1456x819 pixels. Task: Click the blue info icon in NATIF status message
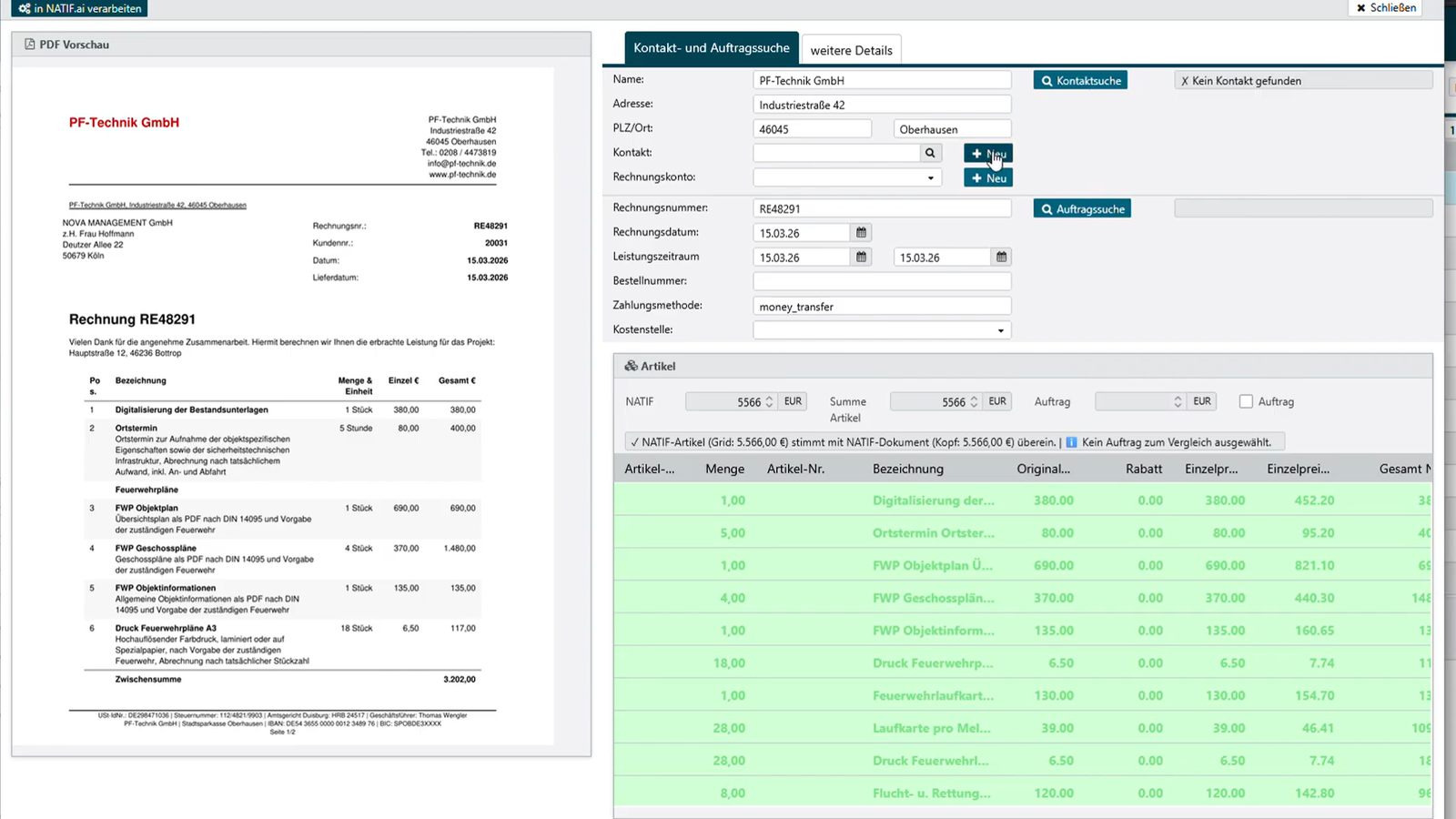click(x=1071, y=442)
